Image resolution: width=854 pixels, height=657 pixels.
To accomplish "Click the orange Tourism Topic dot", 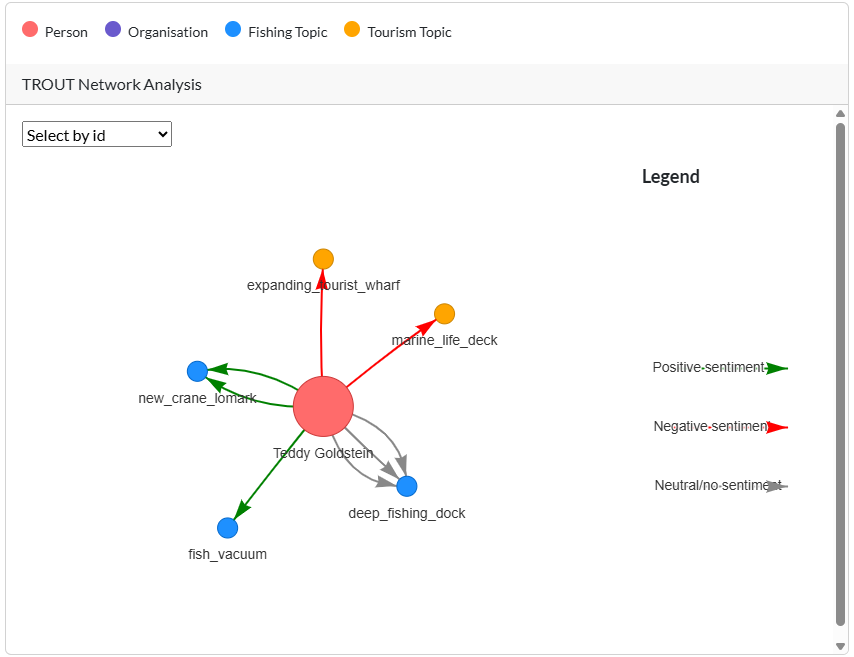I will click(352, 30).
